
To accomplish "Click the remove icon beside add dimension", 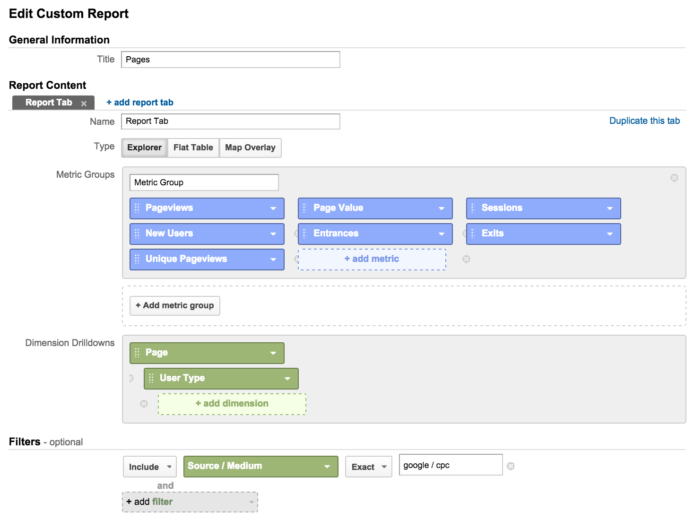I will 144,404.
